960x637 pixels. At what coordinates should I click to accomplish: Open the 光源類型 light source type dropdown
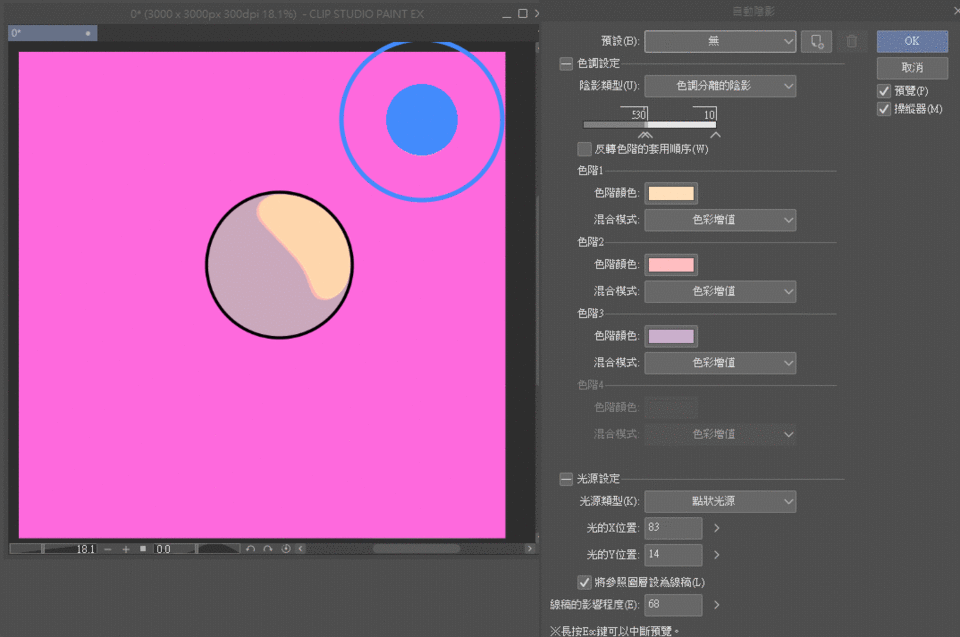coord(720,501)
